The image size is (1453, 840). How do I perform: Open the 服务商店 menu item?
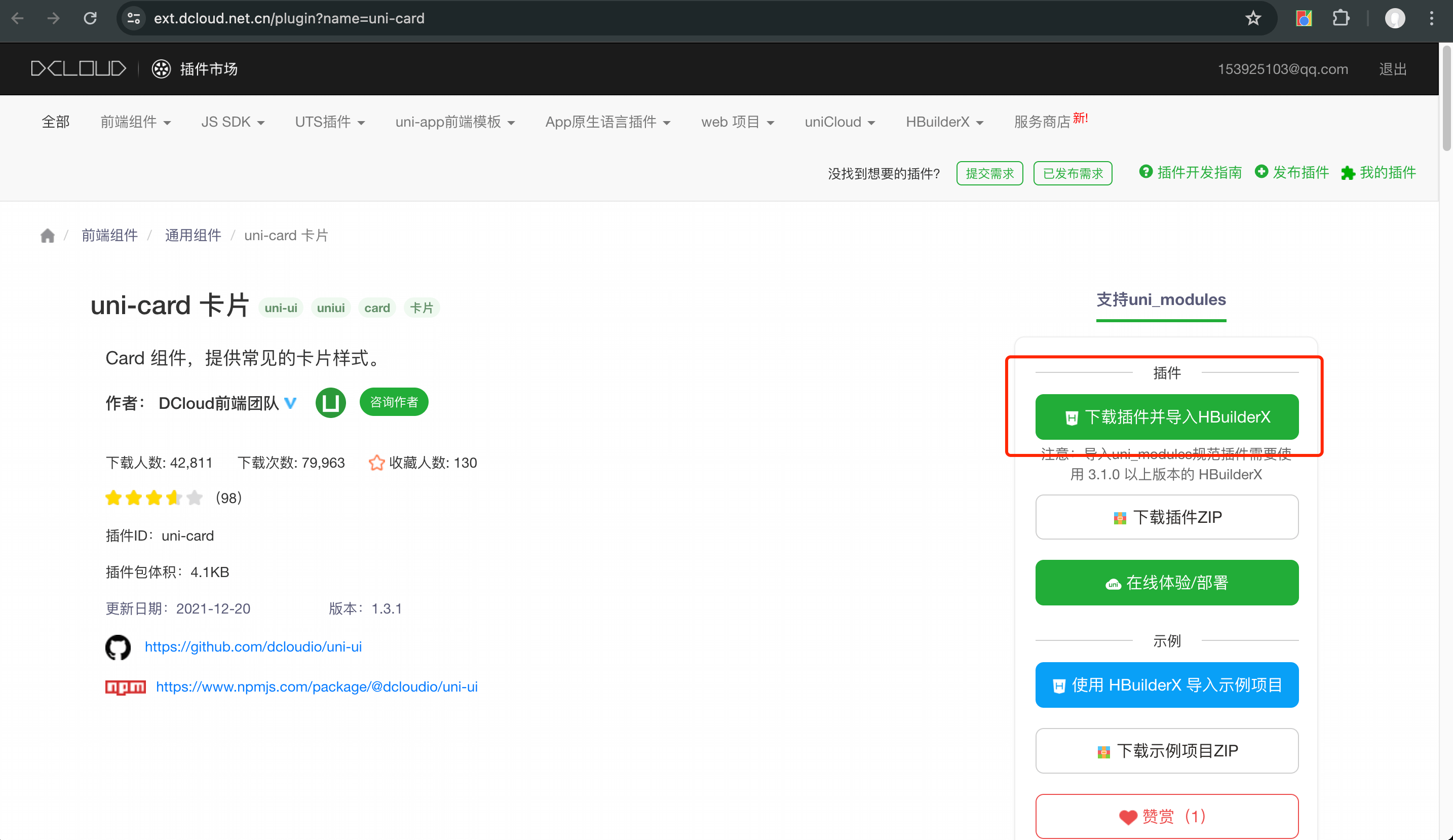click(x=1042, y=122)
